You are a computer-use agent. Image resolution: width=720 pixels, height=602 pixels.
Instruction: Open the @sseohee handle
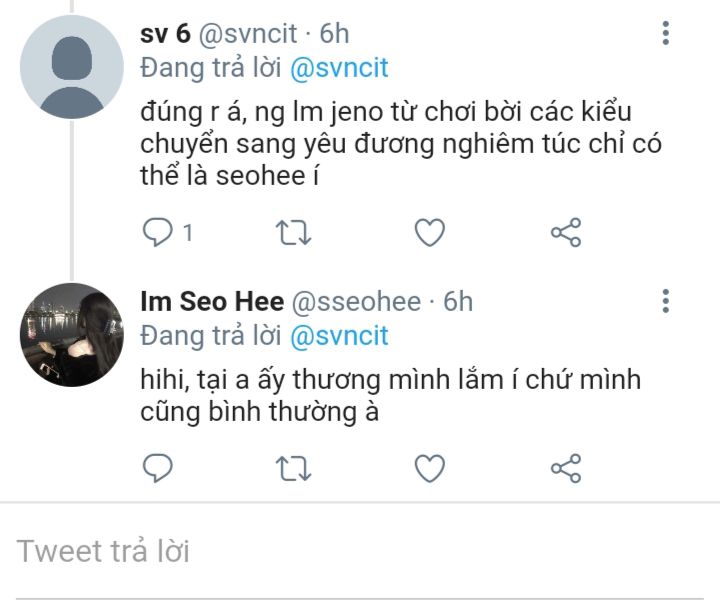(x=356, y=302)
